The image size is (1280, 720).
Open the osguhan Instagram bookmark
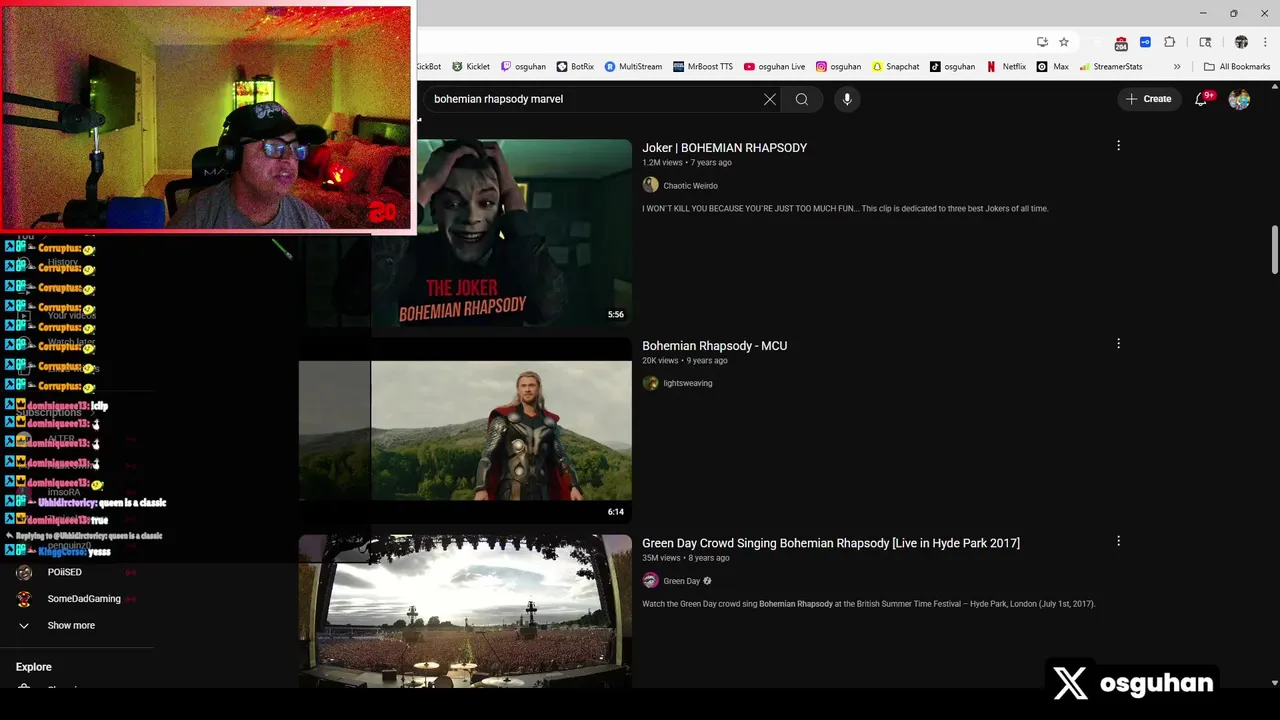pyautogui.click(x=838, y=67)
